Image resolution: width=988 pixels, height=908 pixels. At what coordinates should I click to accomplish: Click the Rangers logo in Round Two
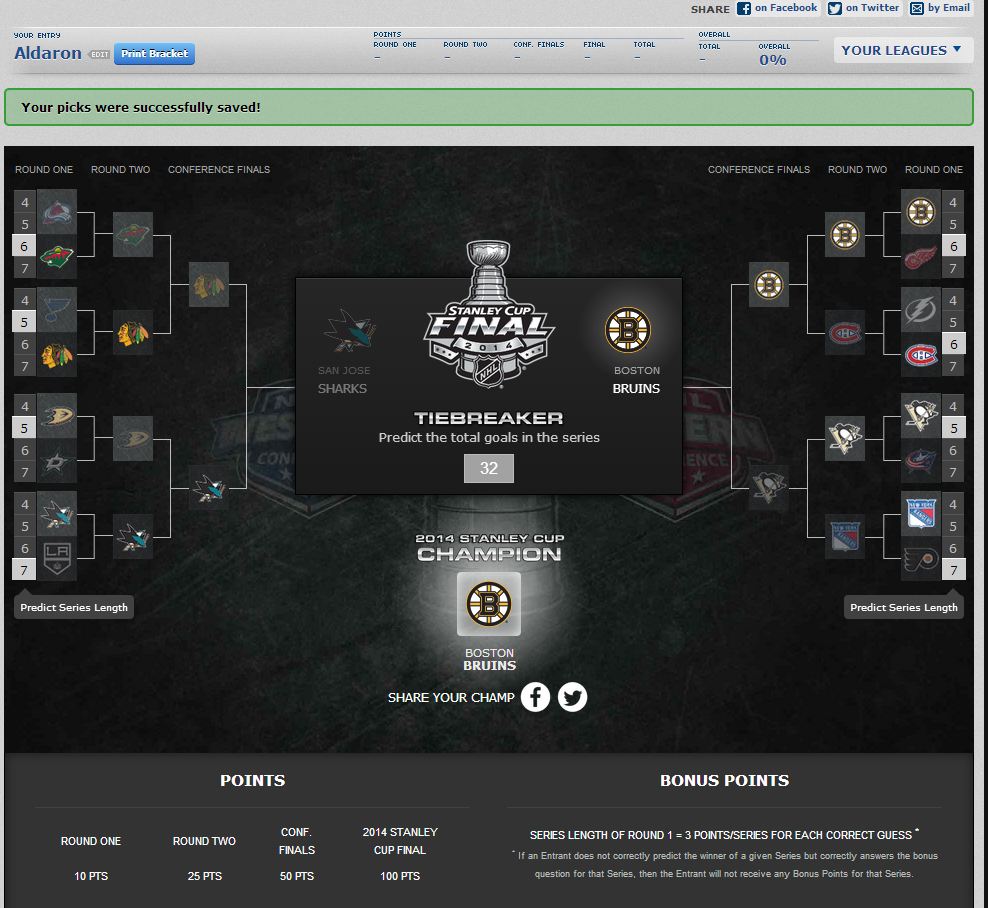tap(845, 536)
